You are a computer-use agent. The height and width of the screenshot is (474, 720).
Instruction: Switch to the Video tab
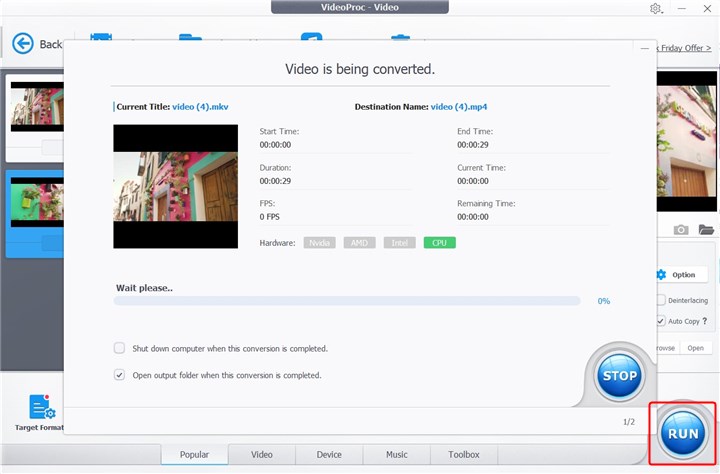[x=262, y=455]
